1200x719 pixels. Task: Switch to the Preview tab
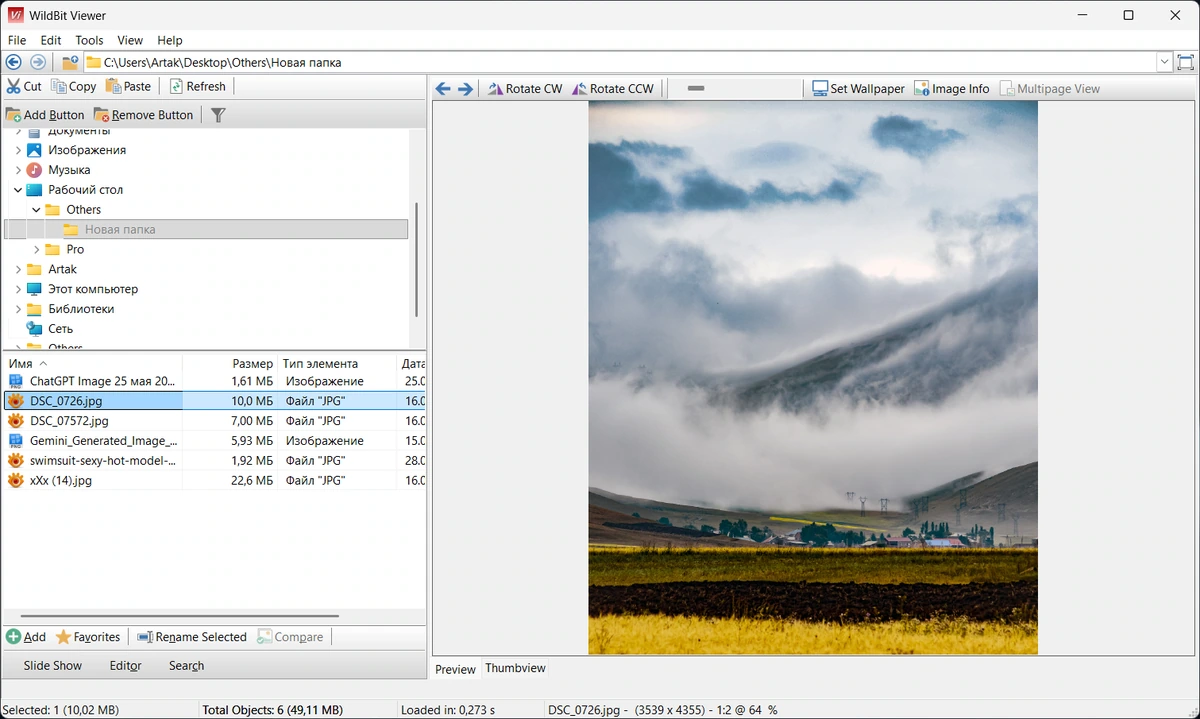(x=455, y=669)
